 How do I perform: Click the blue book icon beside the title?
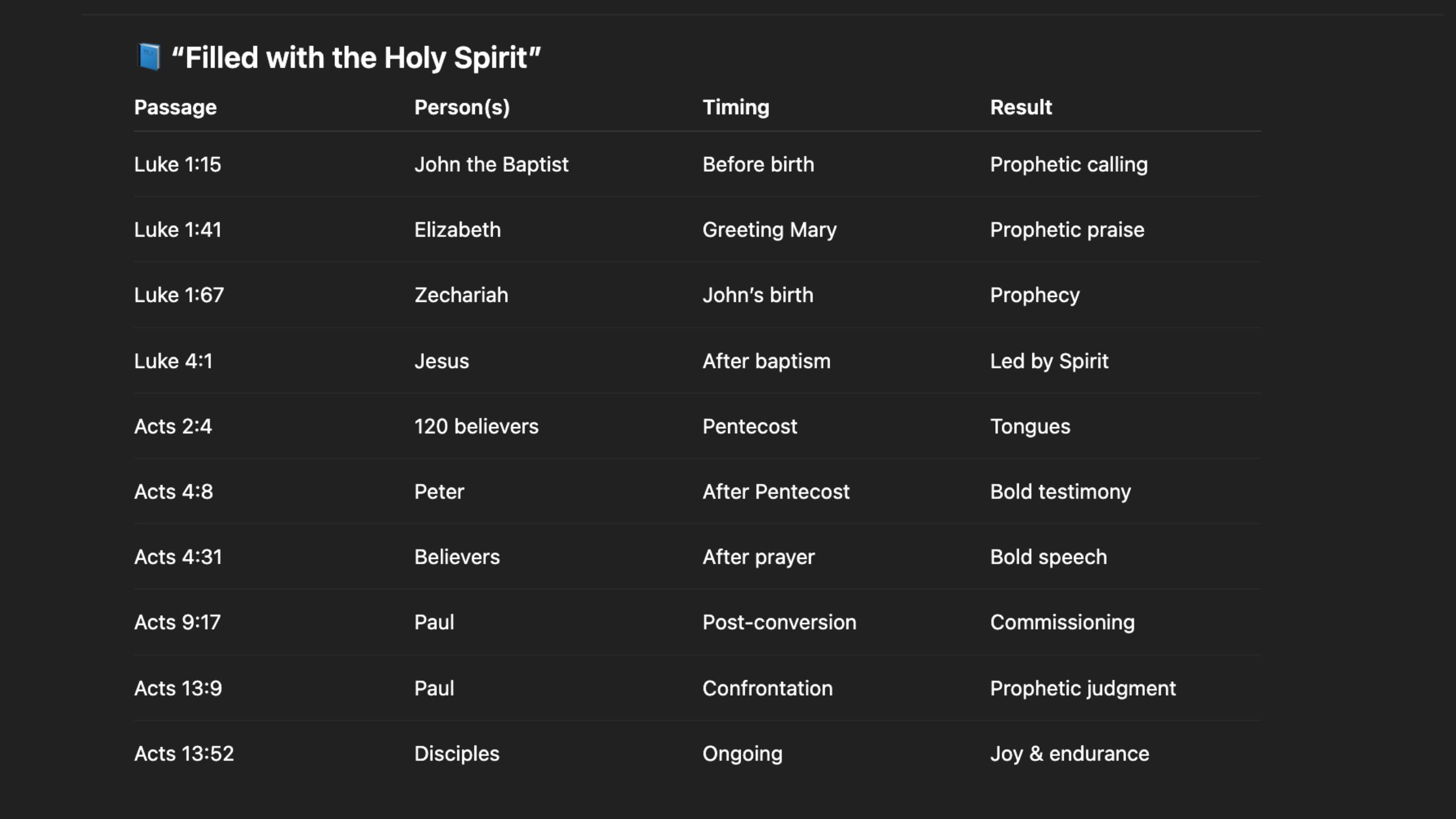pyautogui.click(x=149, y=57)
